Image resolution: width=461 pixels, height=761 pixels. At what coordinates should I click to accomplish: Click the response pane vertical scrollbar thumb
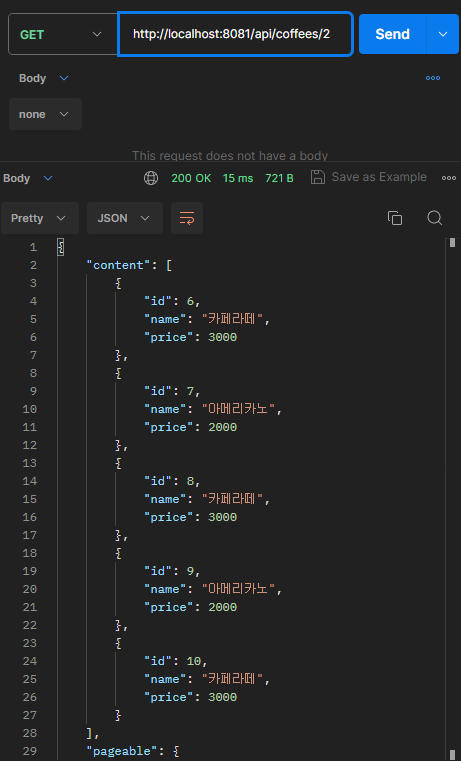pyautogui.click(x=452, y=243)
